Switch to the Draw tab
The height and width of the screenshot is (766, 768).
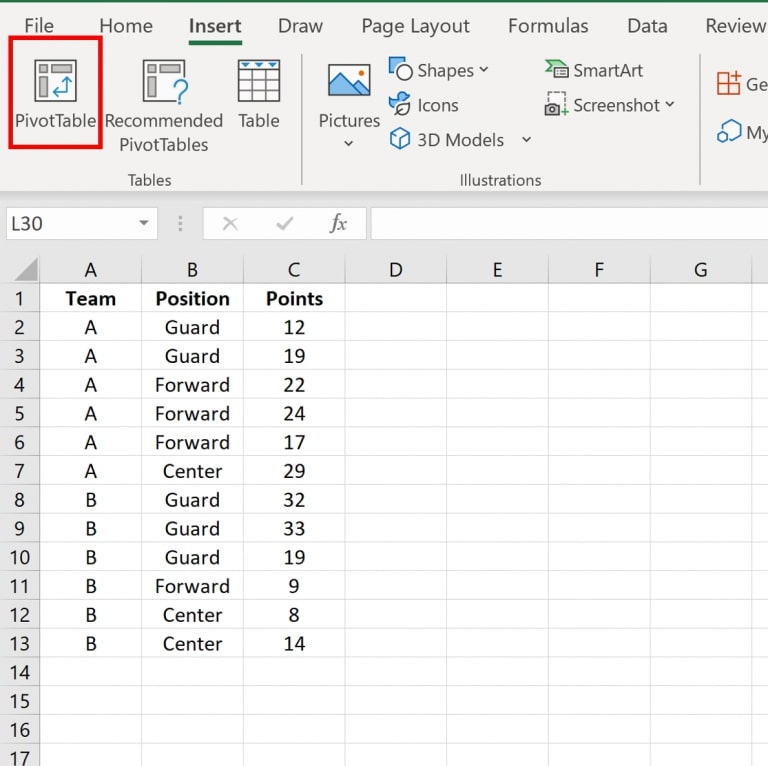[300, 25]
